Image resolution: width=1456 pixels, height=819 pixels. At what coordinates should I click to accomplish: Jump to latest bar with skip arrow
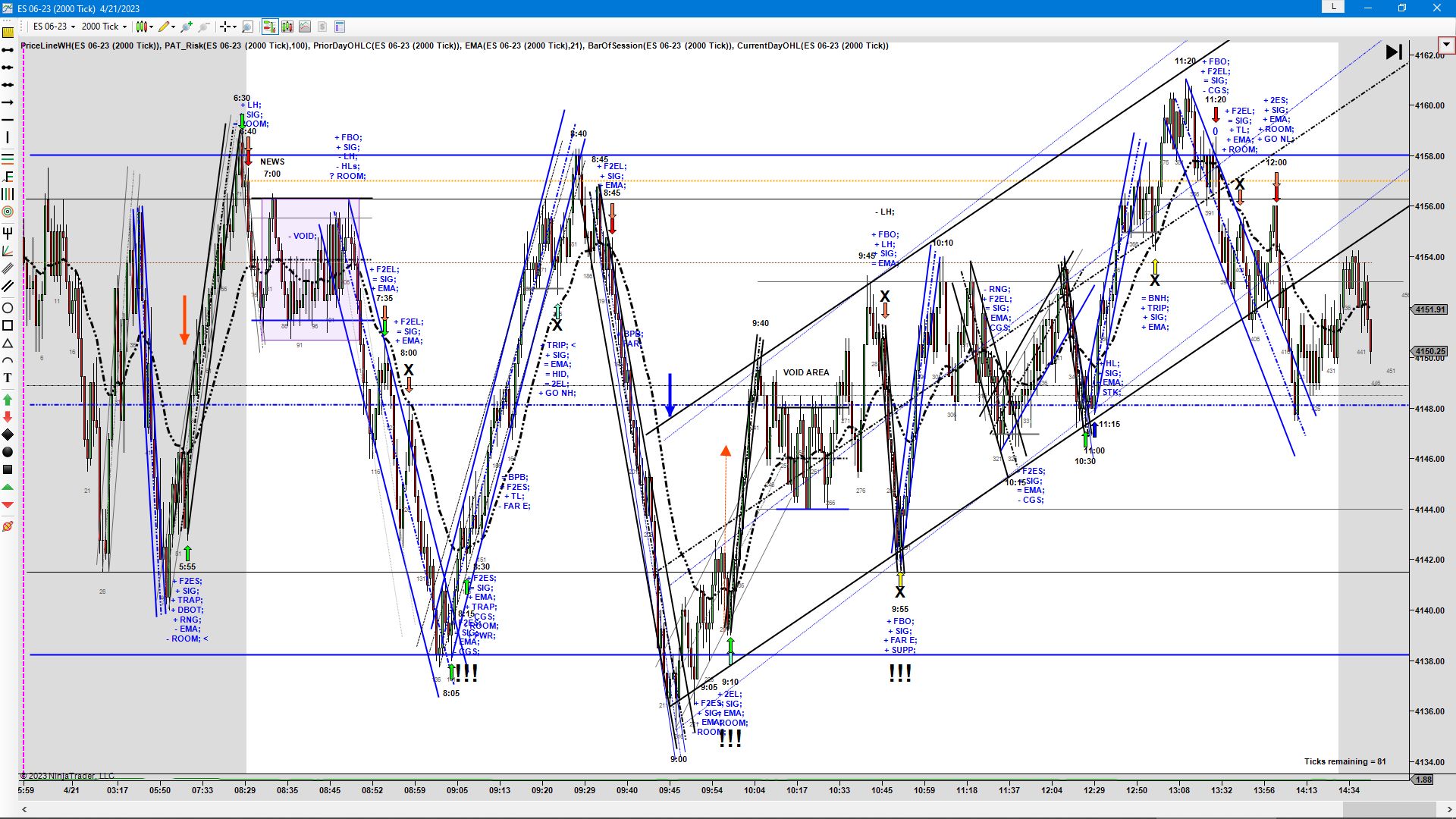coord(1394,52)
